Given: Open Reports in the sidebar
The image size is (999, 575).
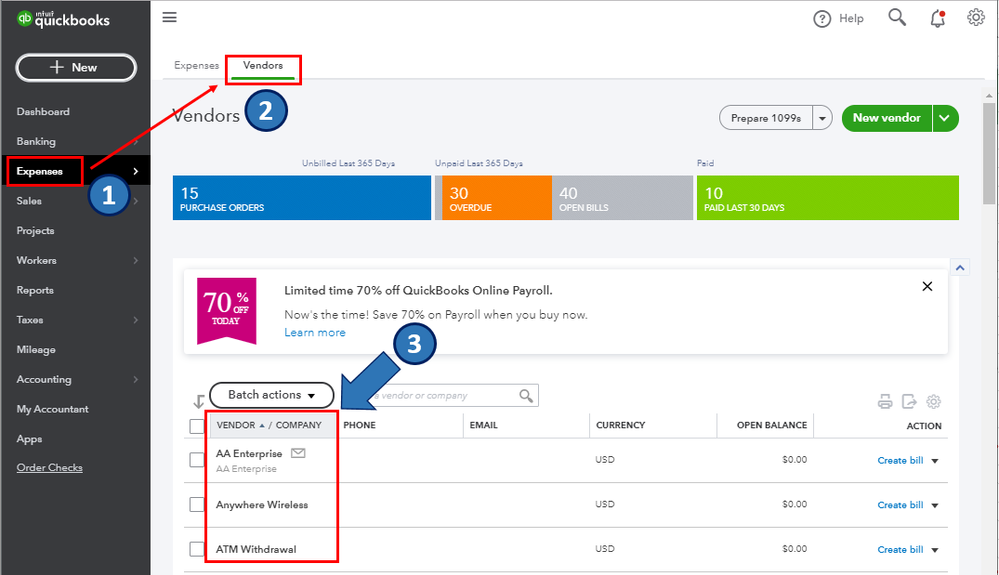Looking at the screenshot, I should pyautogui.click(x=35, y=290).
